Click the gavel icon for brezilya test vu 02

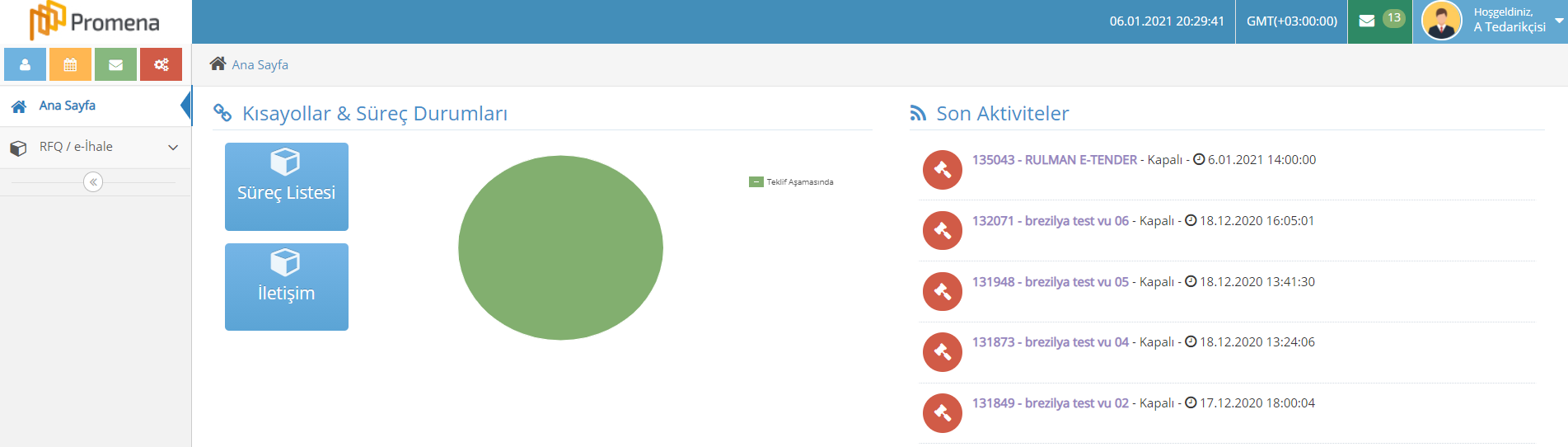pyautogui.click(x=943, y=413)
